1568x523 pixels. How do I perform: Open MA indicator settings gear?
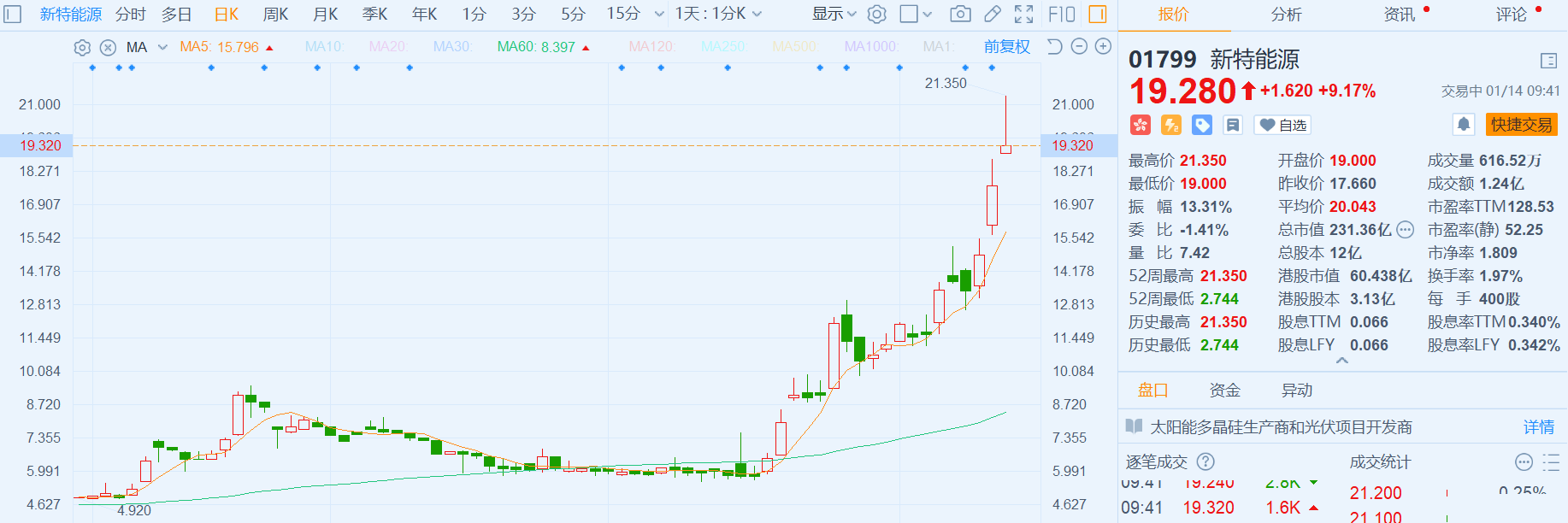[82, 48]
